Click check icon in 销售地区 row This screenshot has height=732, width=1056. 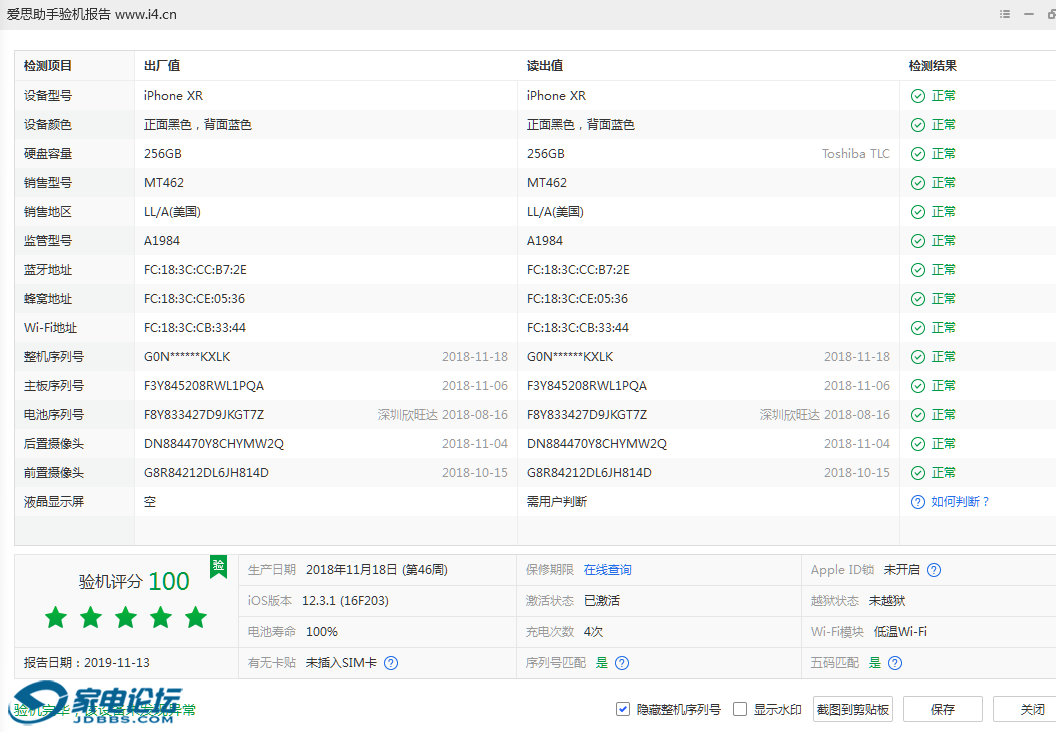pos(917,212)
